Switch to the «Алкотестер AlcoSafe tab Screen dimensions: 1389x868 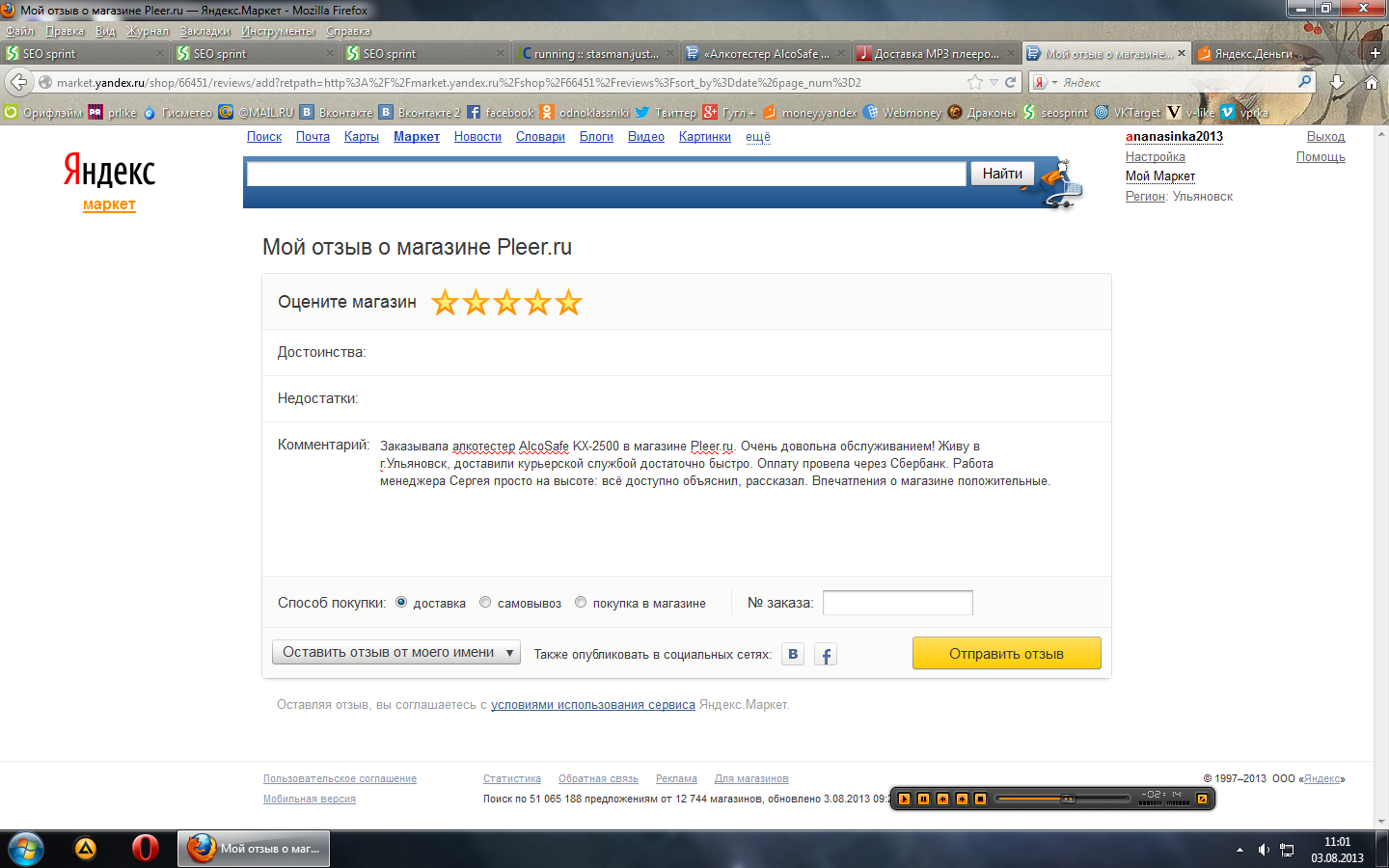tap(766, 53)
